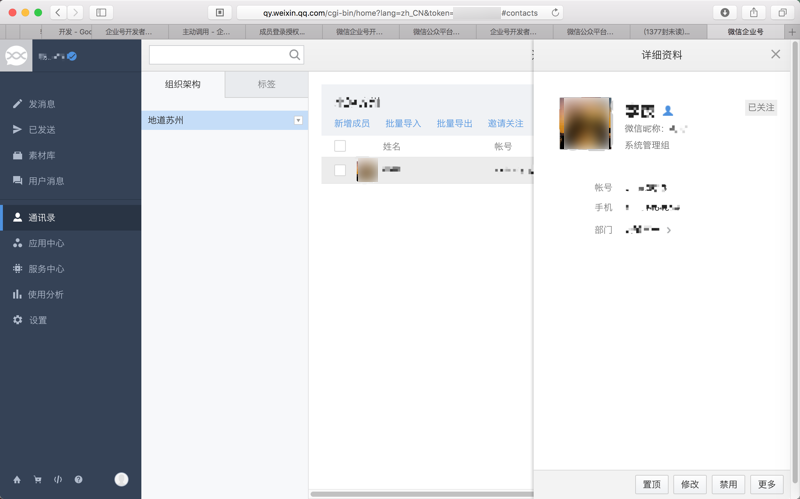Click the 修改 edit button
This screenshot has height=499, width=800.
[690, 484]
